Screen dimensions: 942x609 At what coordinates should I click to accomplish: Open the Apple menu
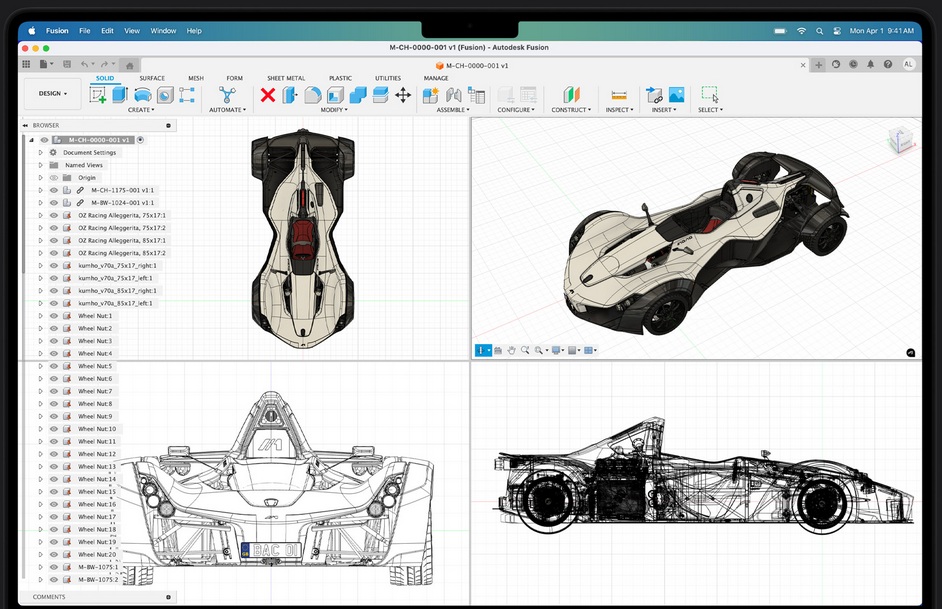tap(32, 31)
